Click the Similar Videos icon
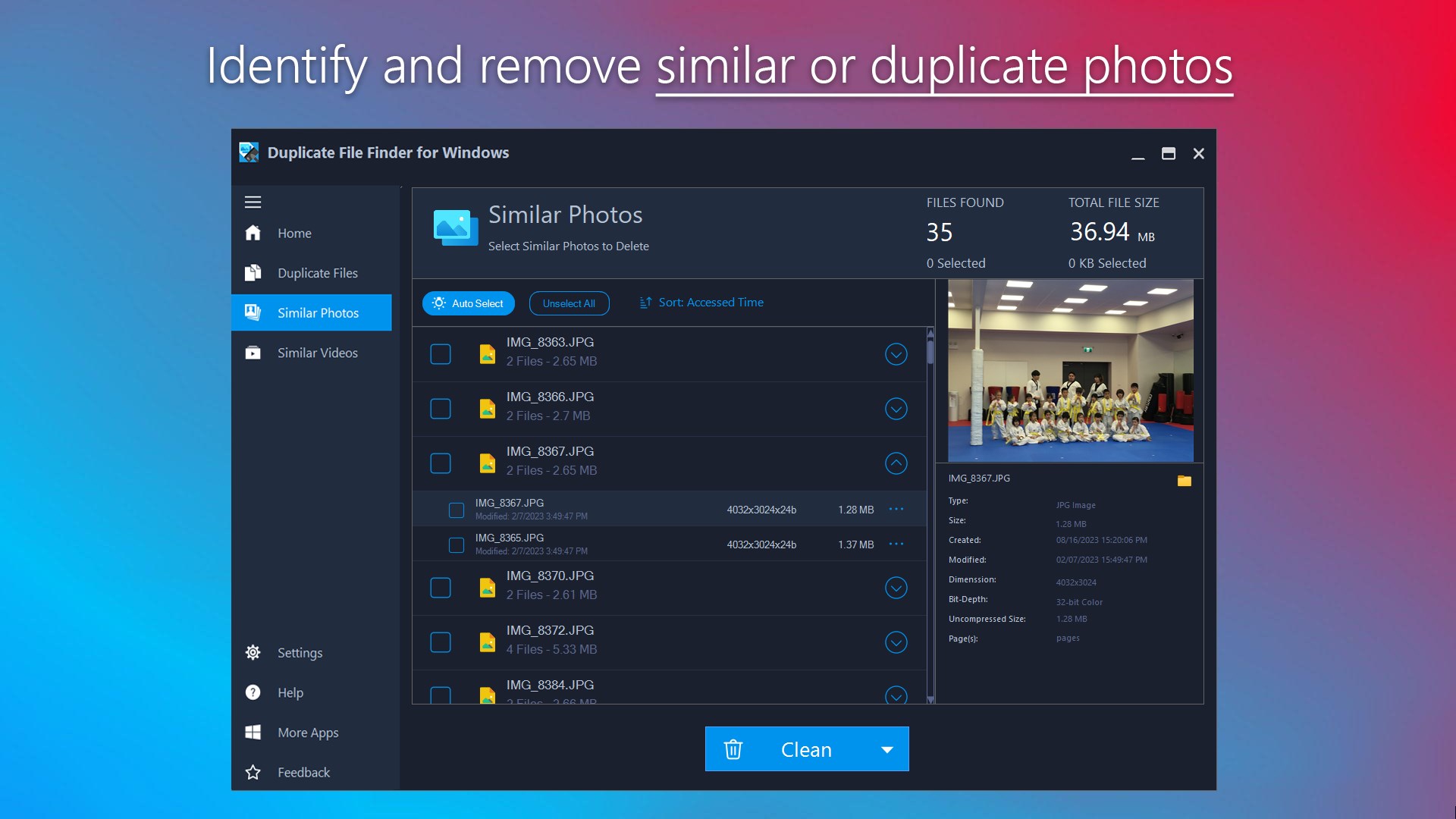Screen dimensions: 1456x819 pos(253,353)
